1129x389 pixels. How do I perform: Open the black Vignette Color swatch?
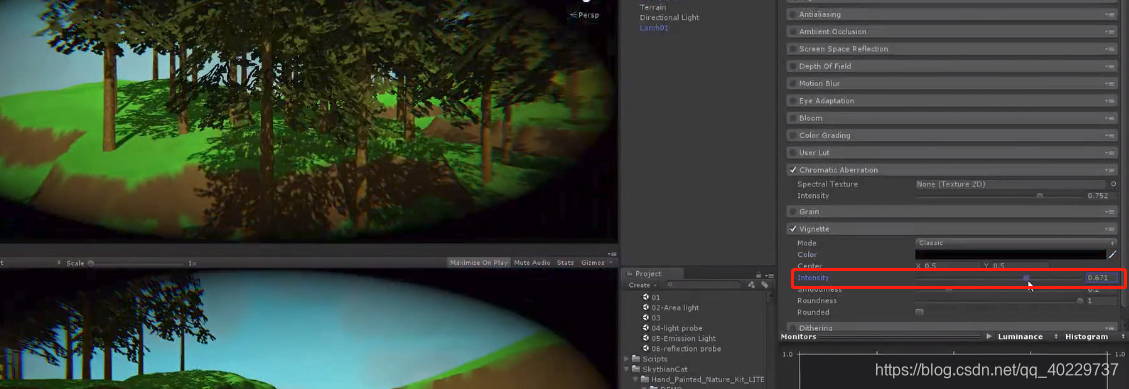point(1010,254)
